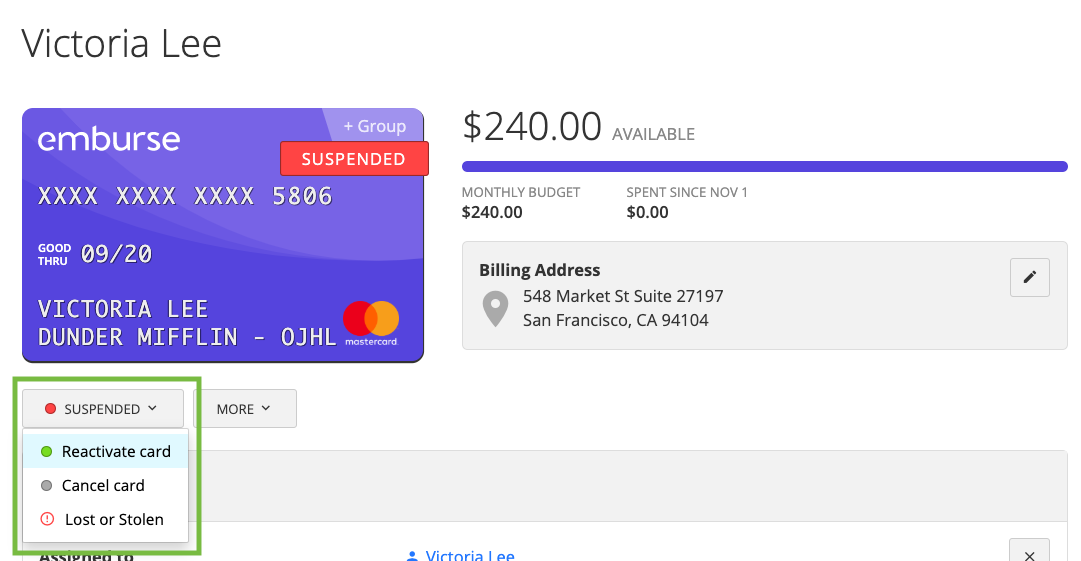1081x561 pixels.
Task: Click the red alert icon beside Lost or Stolen
Action: (47, 519)
